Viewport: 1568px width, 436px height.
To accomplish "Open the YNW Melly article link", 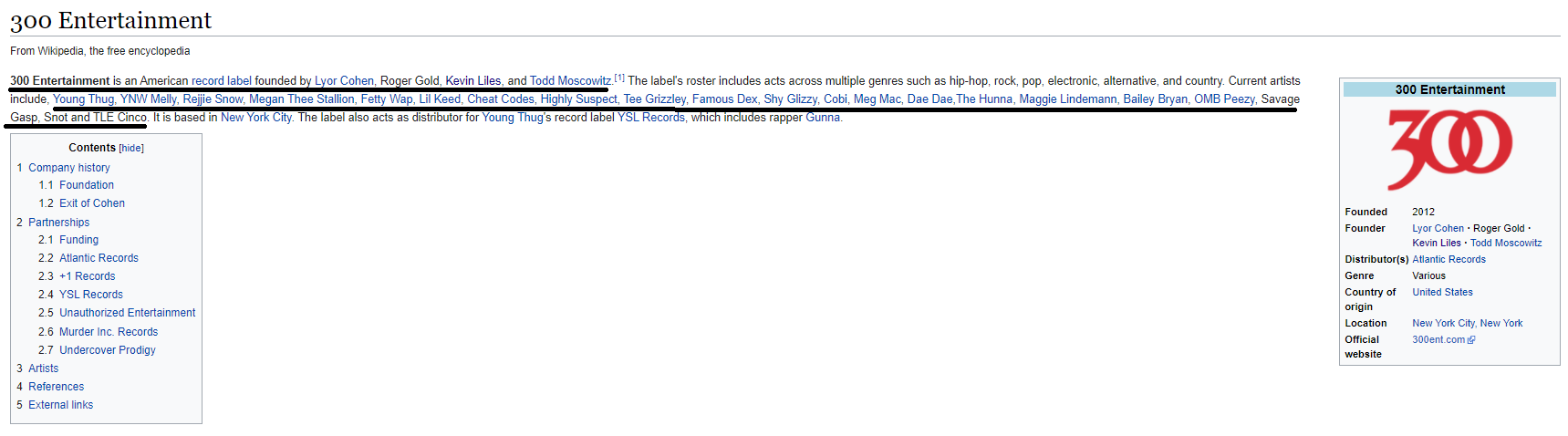I will (149, 99).
